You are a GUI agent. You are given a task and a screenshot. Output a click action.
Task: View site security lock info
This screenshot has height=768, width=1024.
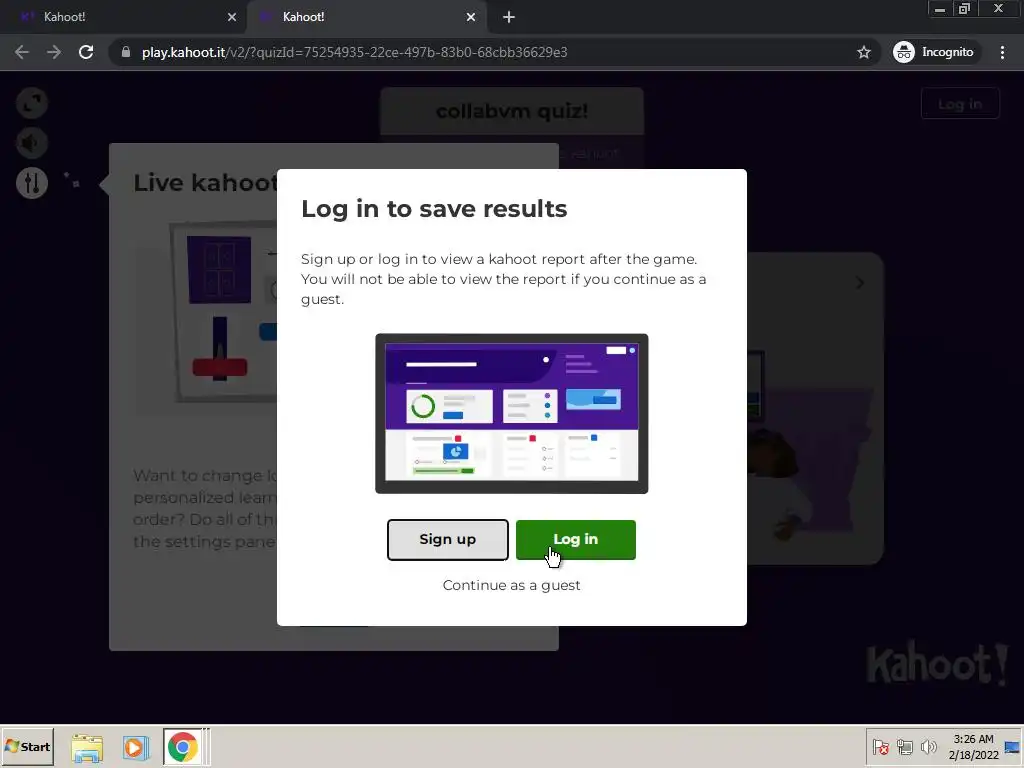126,52
